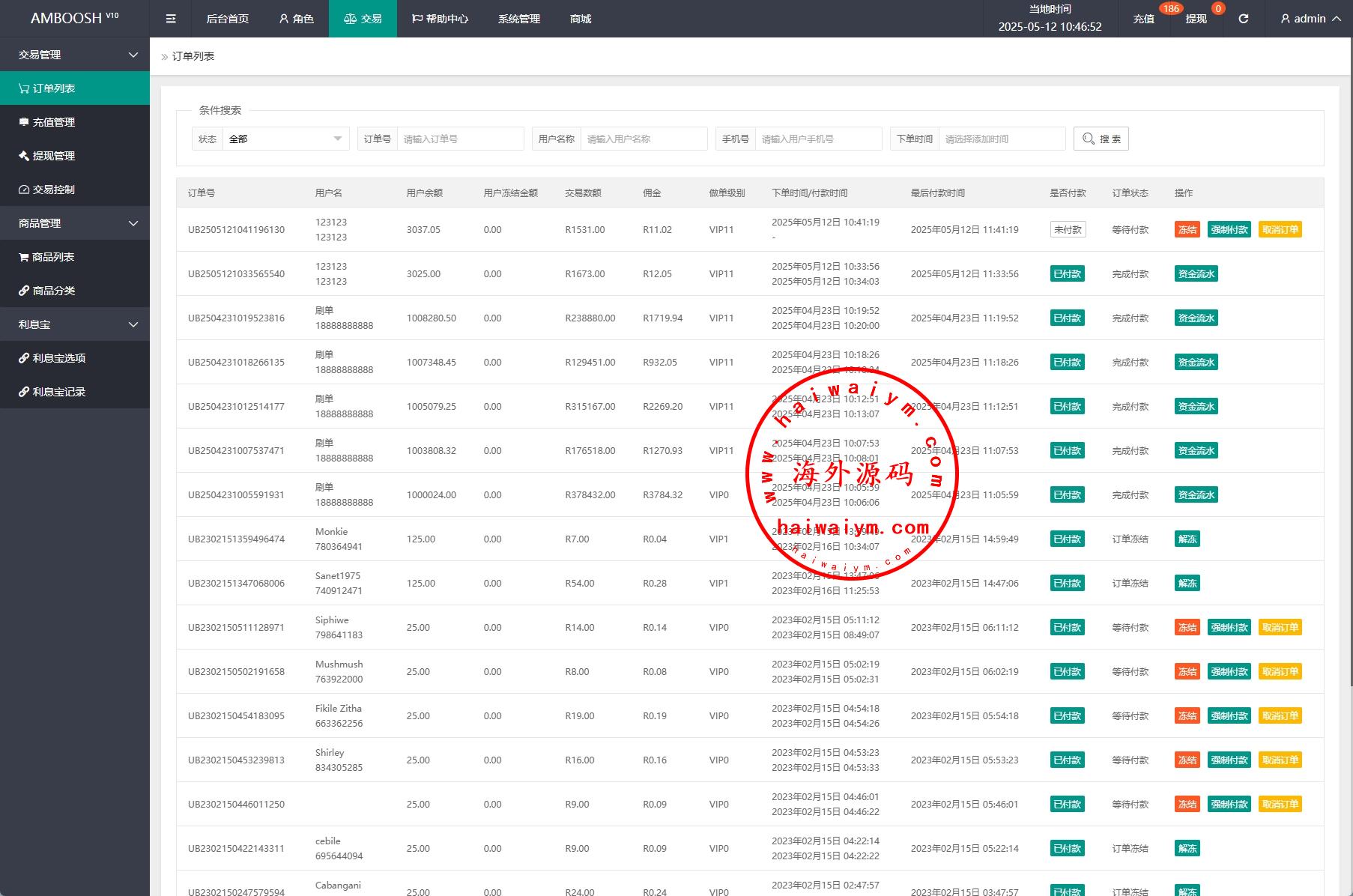Viewport: 1353px width, 896px height.
Task: Open 提现 notifications with 0 badge
Action: (1196, 19)
